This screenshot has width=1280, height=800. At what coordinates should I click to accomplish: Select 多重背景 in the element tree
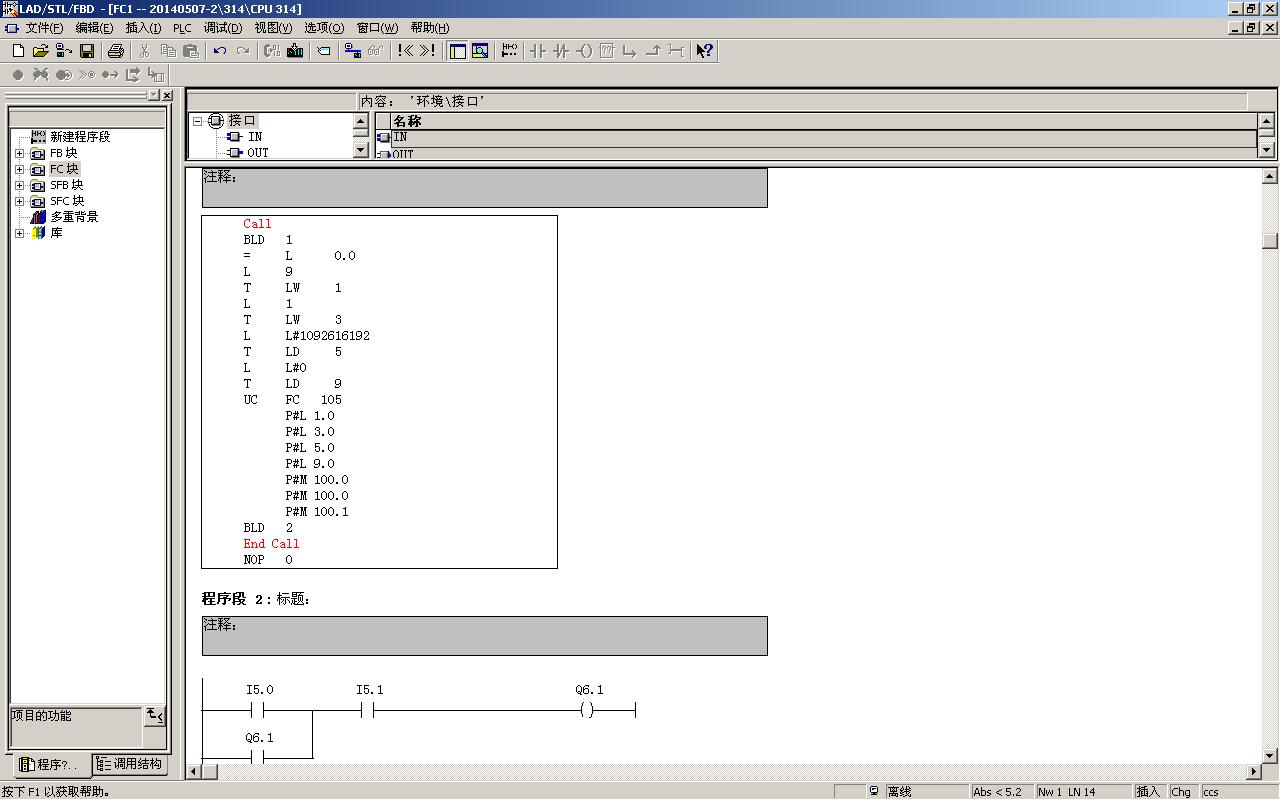(x=74, y=217)
